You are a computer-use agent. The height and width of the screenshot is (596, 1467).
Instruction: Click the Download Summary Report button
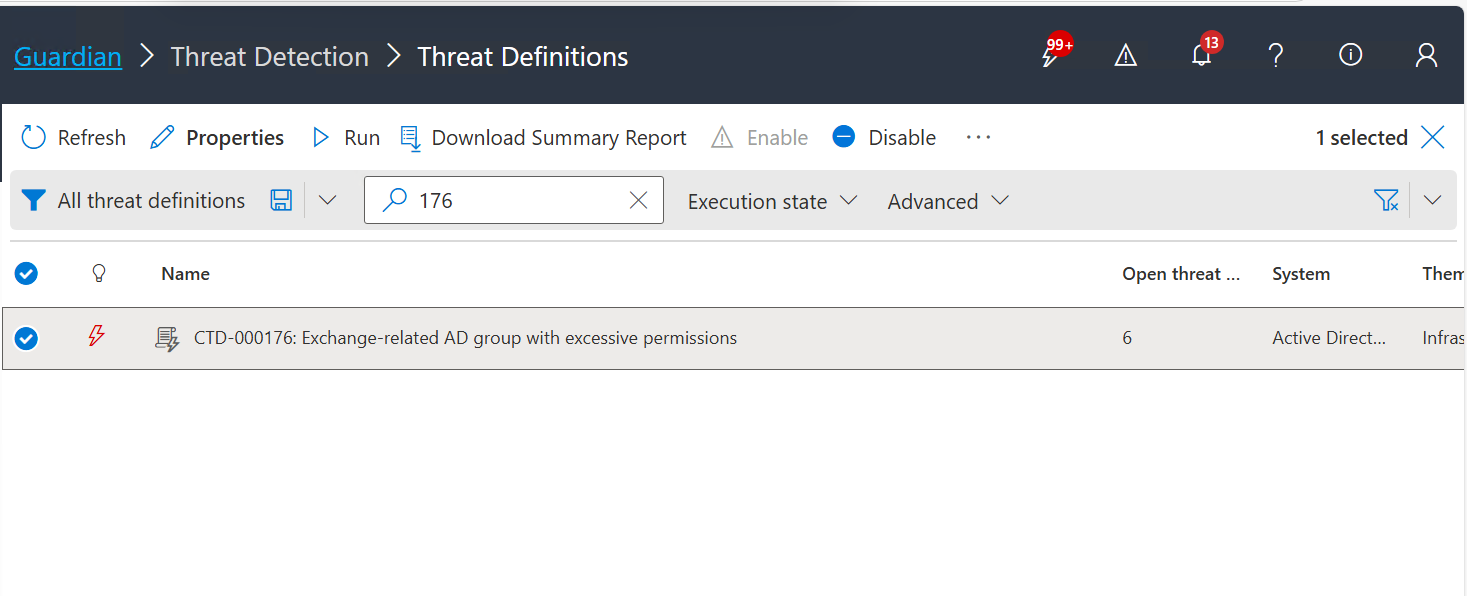coord(543,138)
